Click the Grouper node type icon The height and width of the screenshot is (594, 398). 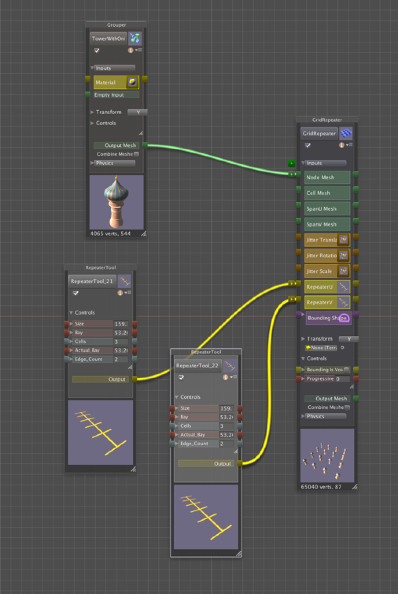pos(135,38)
